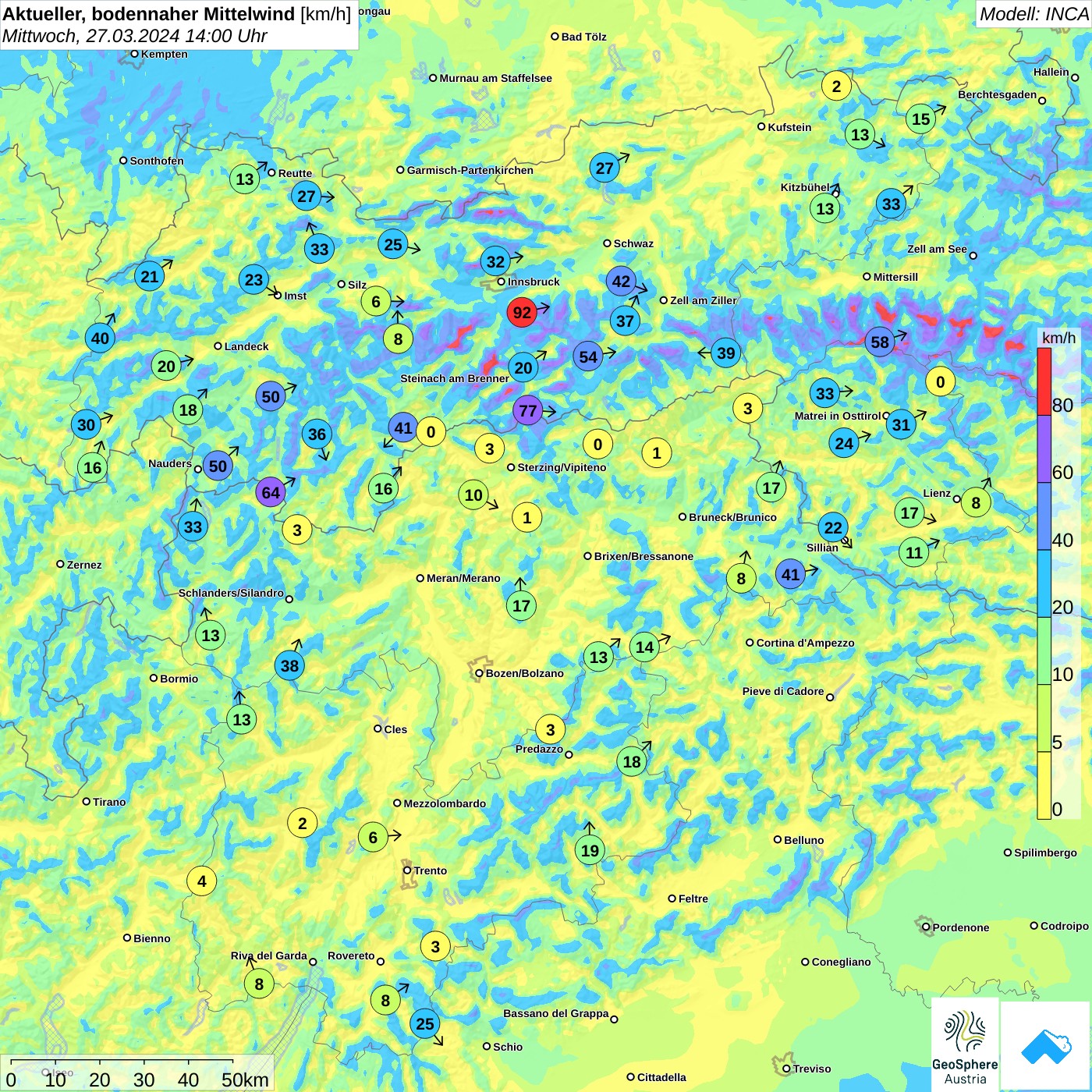Screen dimensions: 1092x1092
Task: Click the Zell am See label
Action: pos(937,249)
